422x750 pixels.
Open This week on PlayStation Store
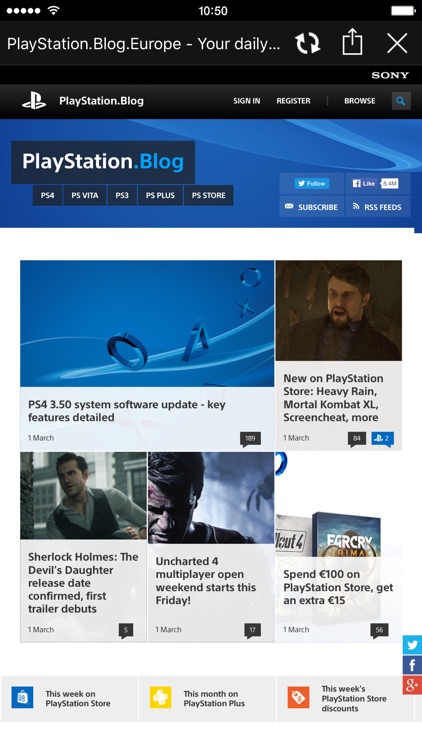pos(69,699)
